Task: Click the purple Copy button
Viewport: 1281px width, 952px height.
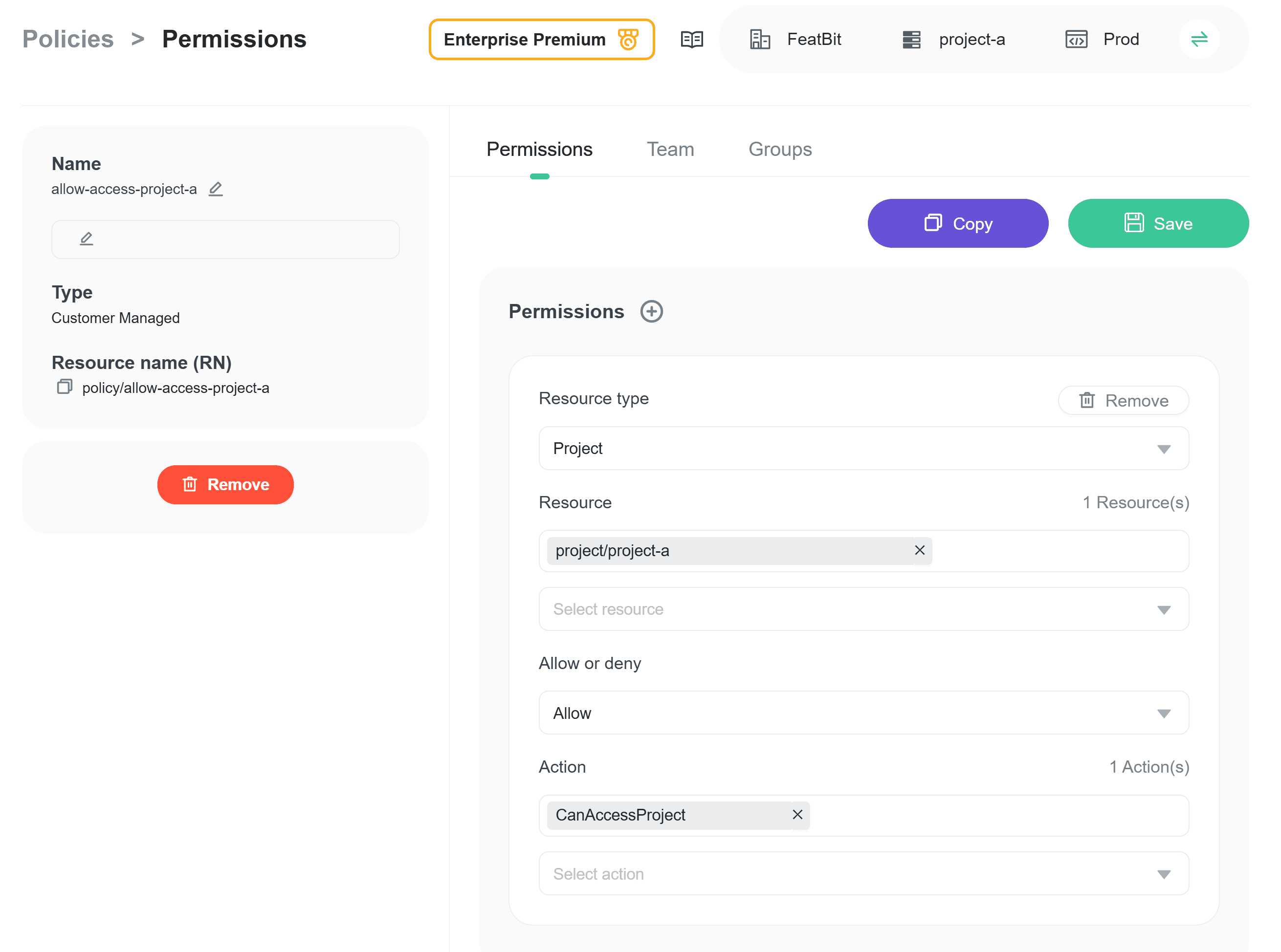Action: 957,224
